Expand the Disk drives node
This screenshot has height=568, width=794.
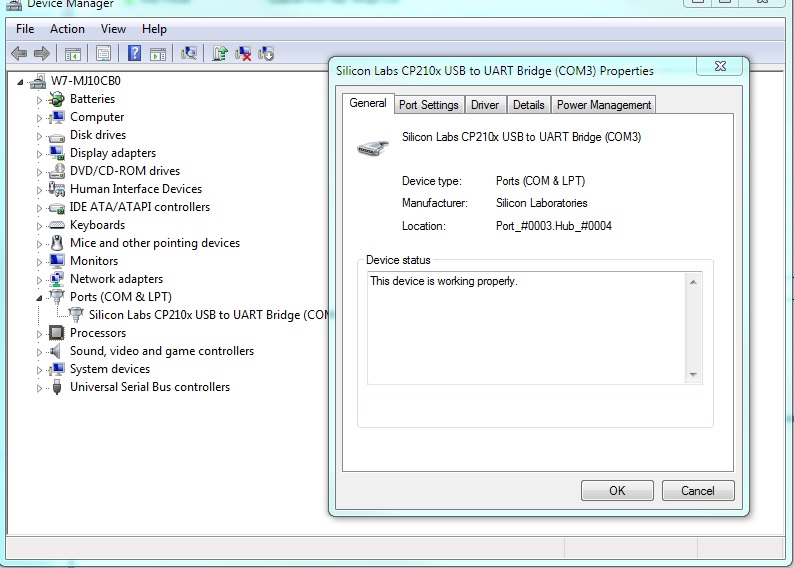click(39, 136)
